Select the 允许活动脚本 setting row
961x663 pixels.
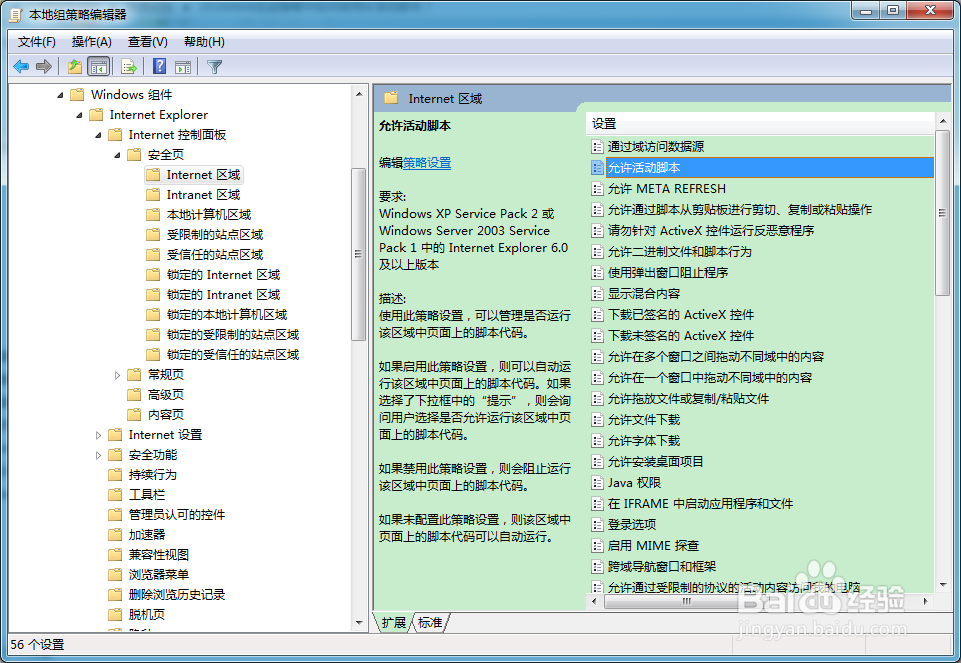point(769,168)
